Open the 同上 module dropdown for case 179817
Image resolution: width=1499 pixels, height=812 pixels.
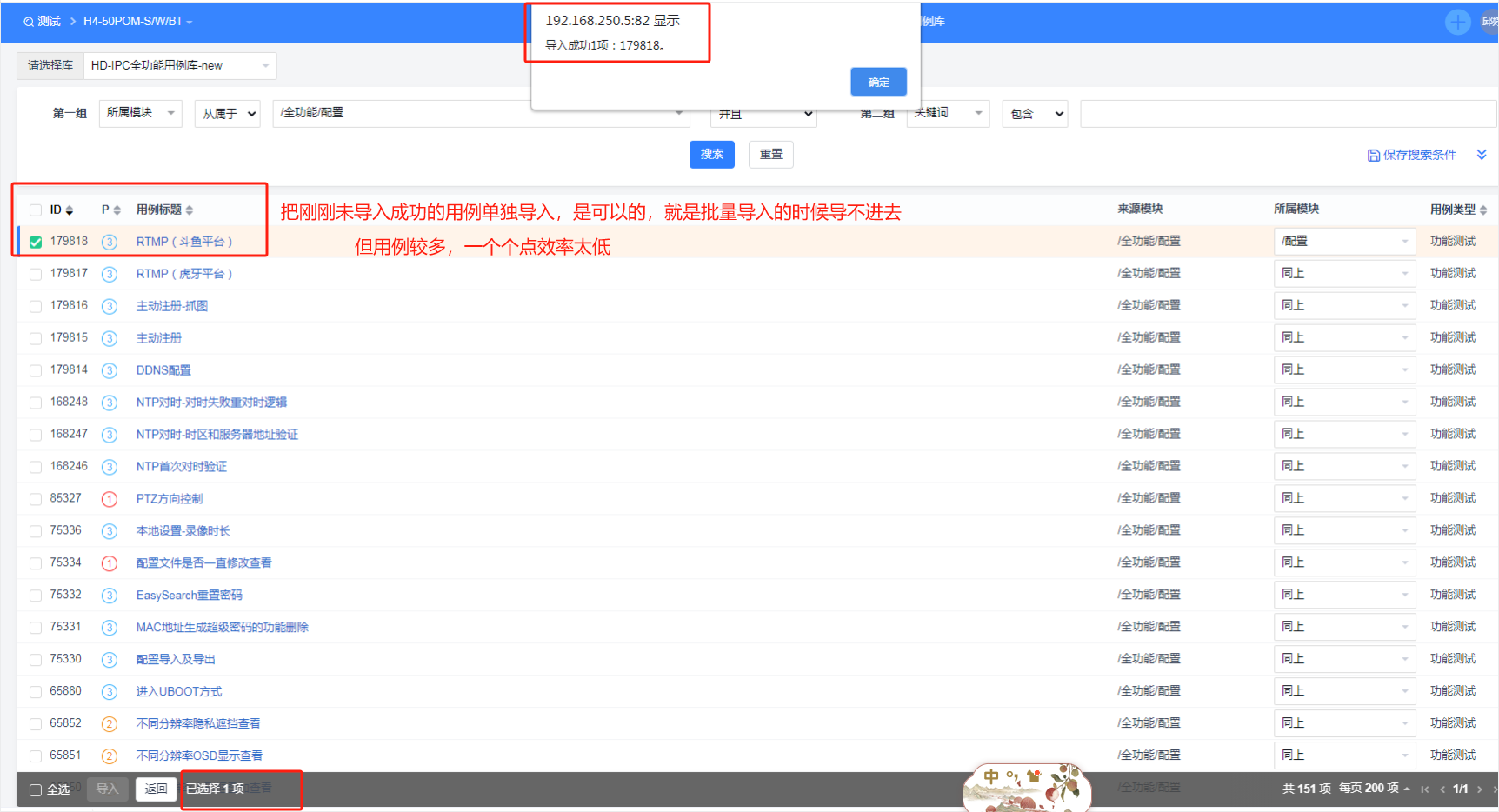pyautogui.click(x=1345, y=274)
